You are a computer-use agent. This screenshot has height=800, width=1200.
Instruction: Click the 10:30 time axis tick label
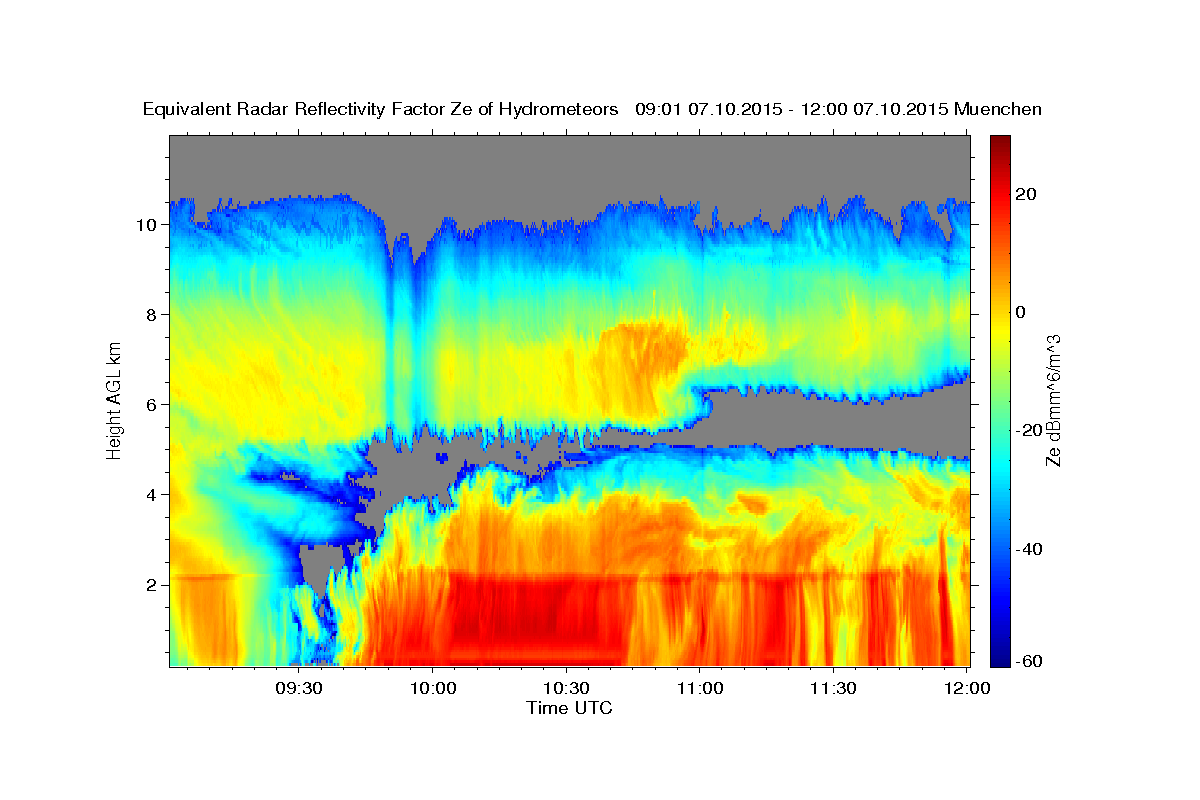coord(566,688)
